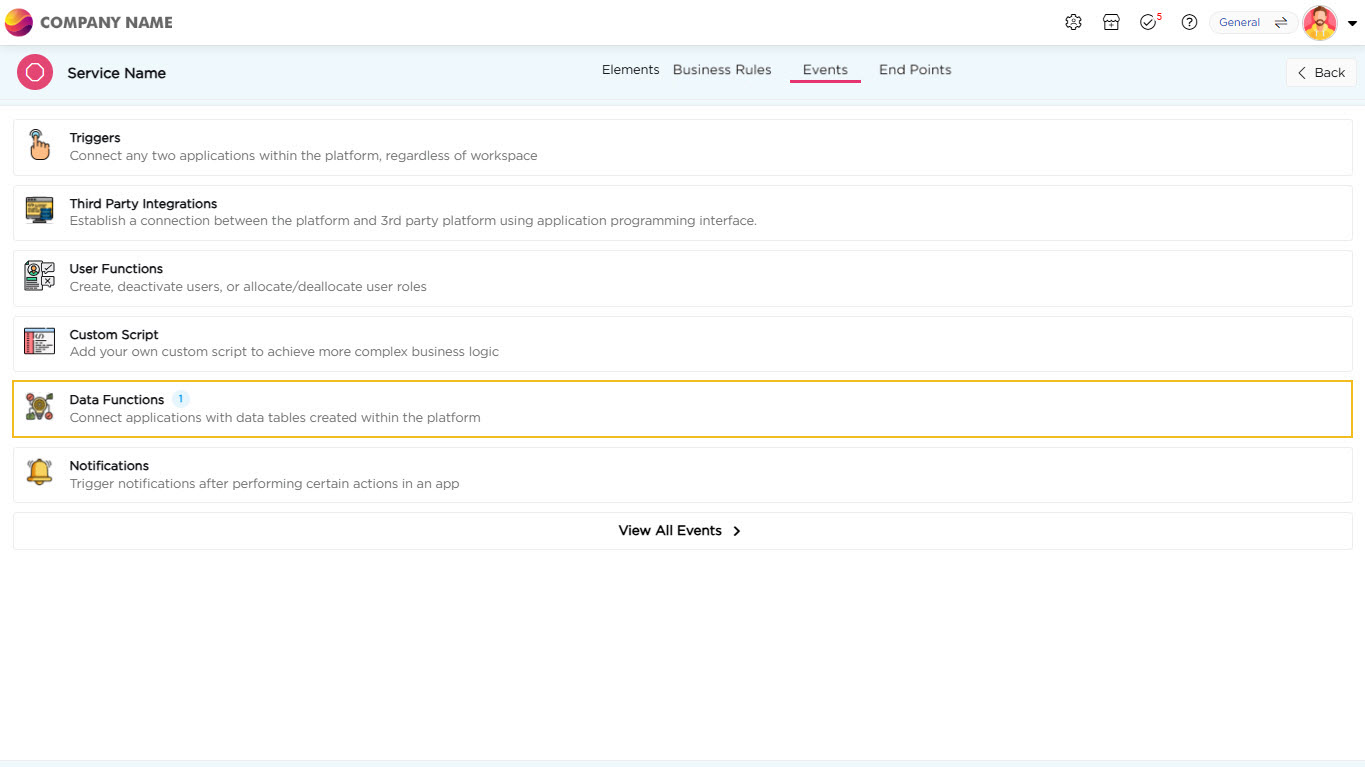The image size is (1365, 767).
Task: Open the user settings gear icon
Action: (x=1073, y=22)
